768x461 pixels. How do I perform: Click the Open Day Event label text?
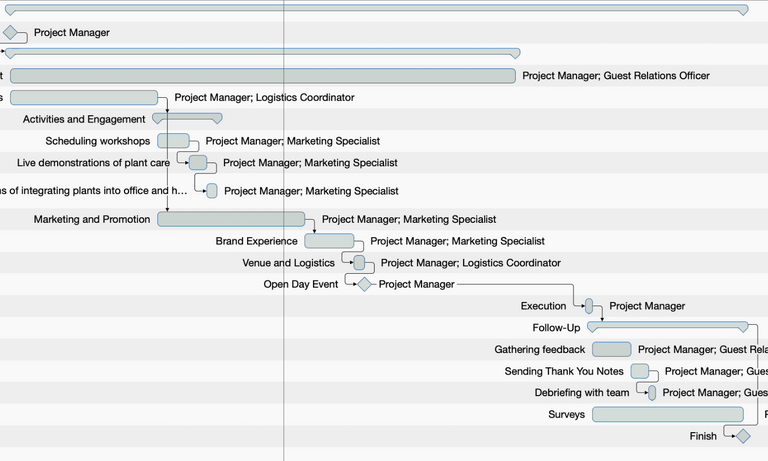pos(300,284)
